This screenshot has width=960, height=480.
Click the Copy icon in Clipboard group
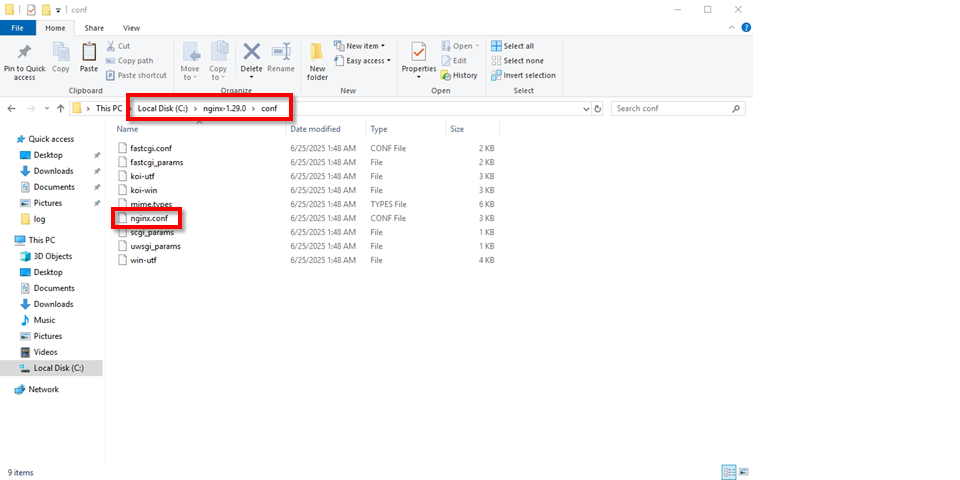tap(61, 52)
